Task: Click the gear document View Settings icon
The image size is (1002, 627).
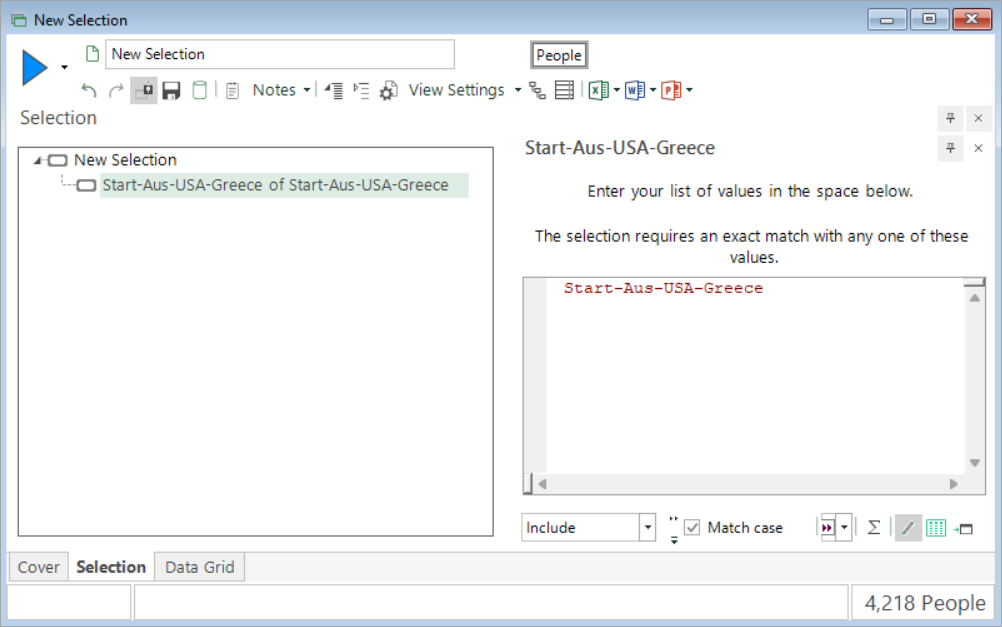Action: (389, 91)
